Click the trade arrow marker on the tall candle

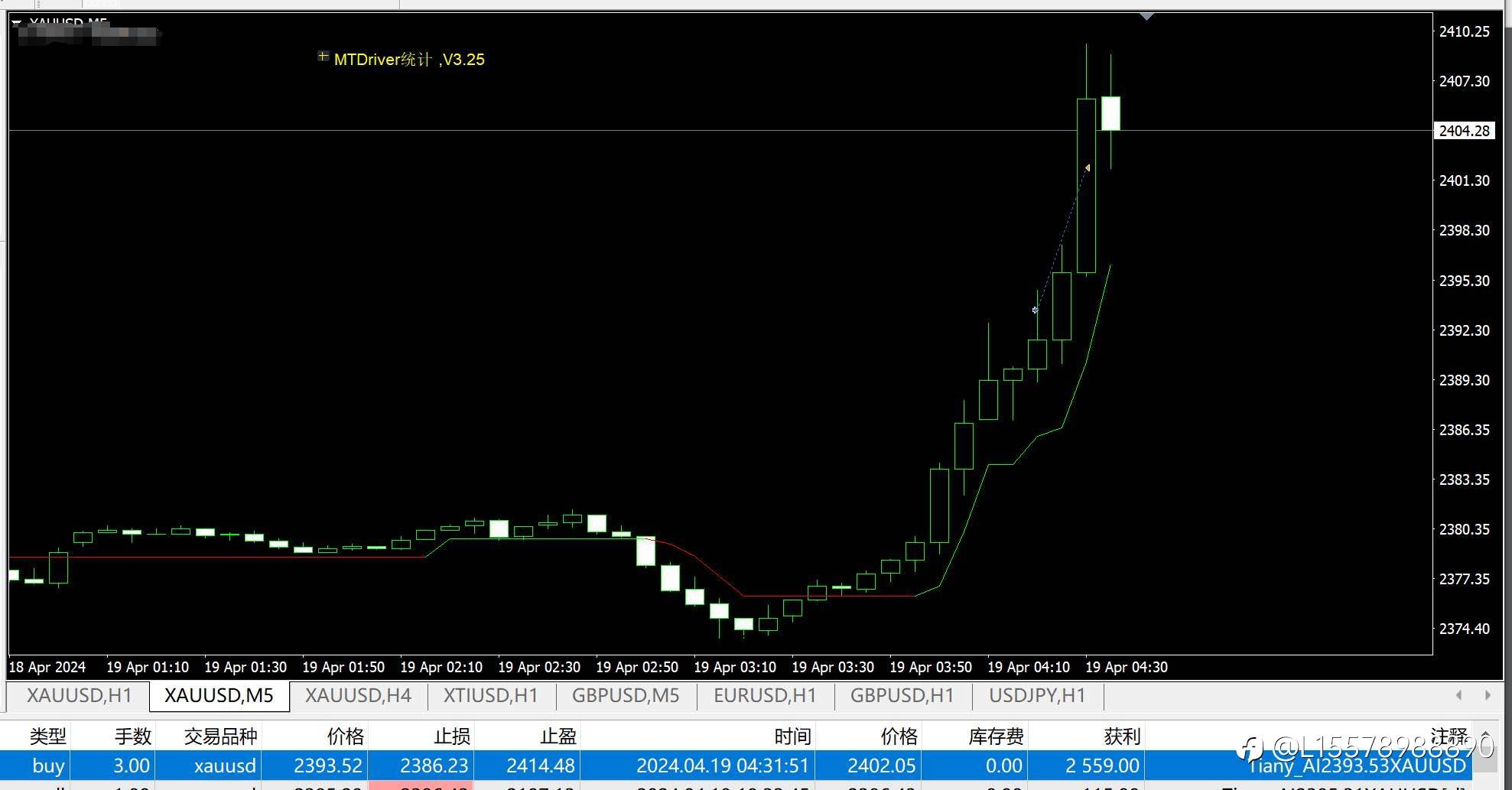coord(1088,167)
